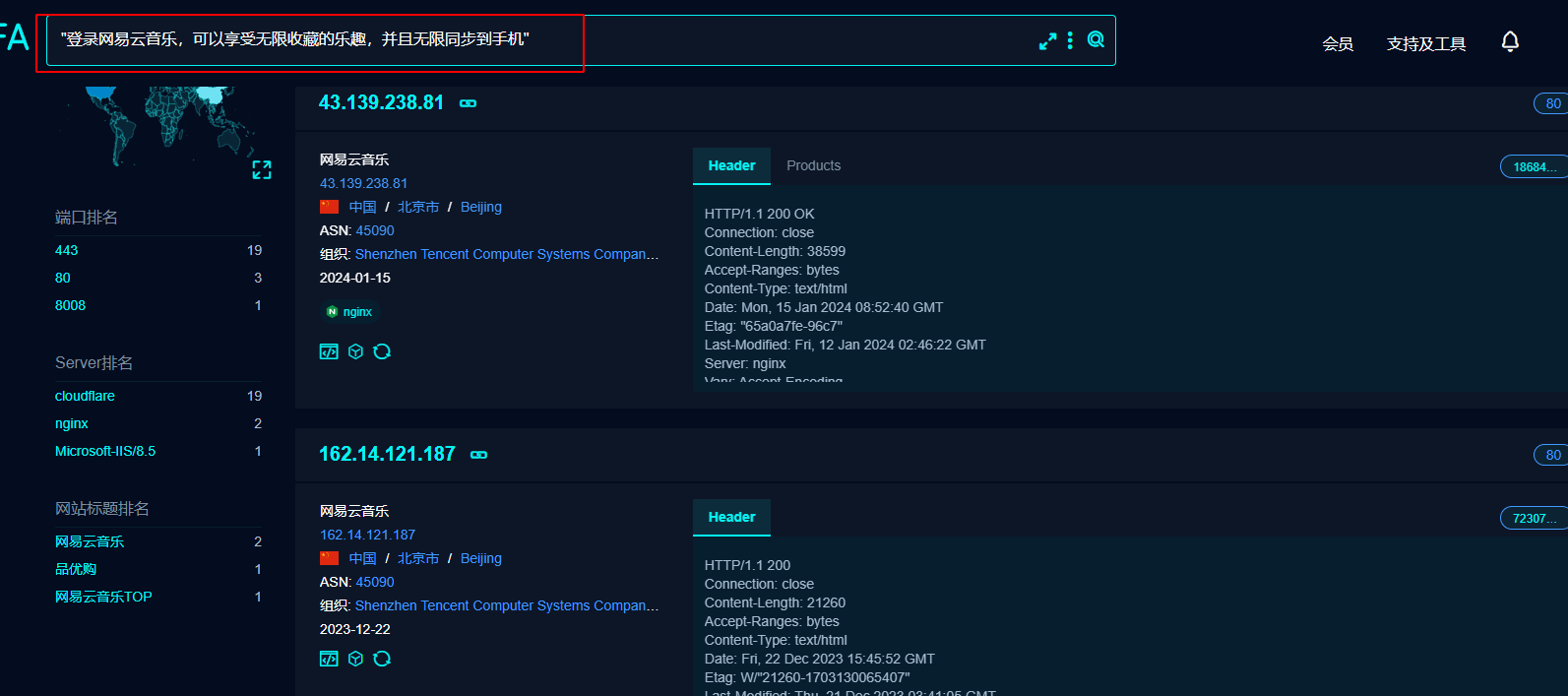Filter by server nginx in Server ranking
The height and width of the screenshot is (696, 1568).
[x=72, y=423]
